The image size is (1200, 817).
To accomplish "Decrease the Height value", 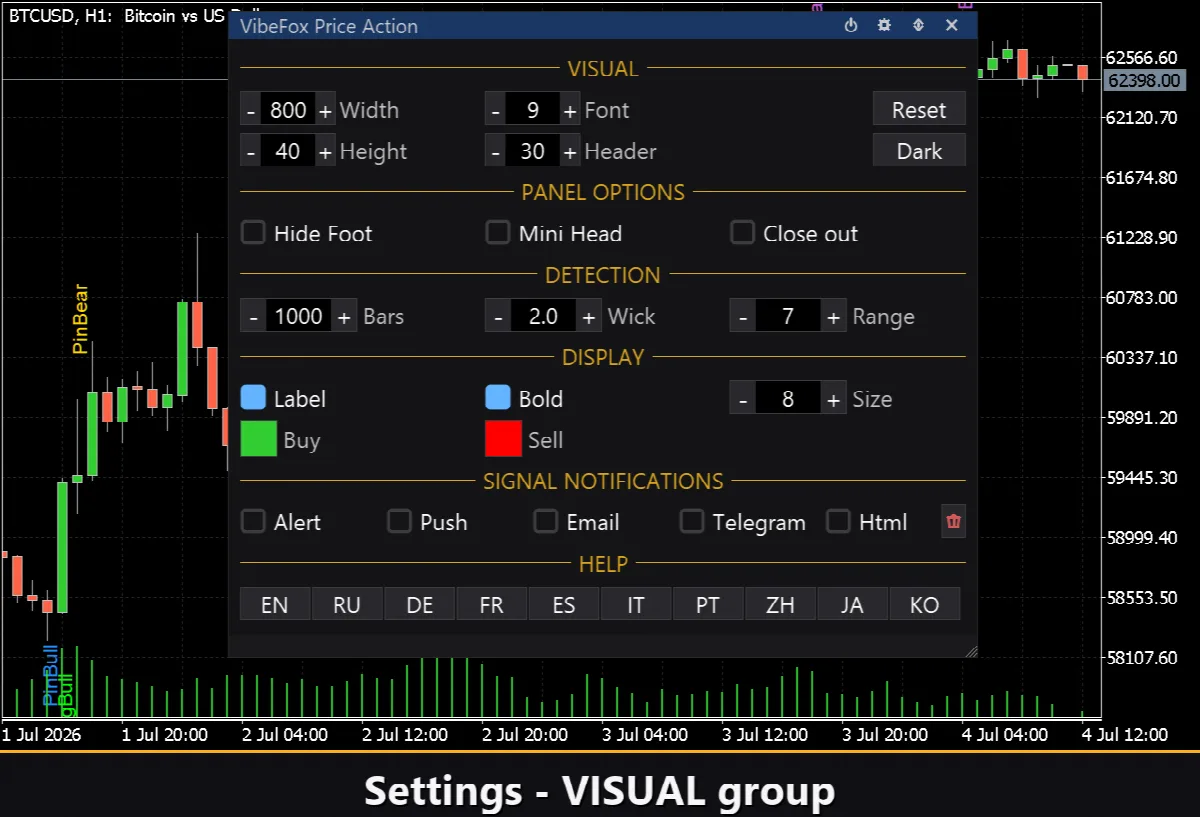I will (251, 152).
